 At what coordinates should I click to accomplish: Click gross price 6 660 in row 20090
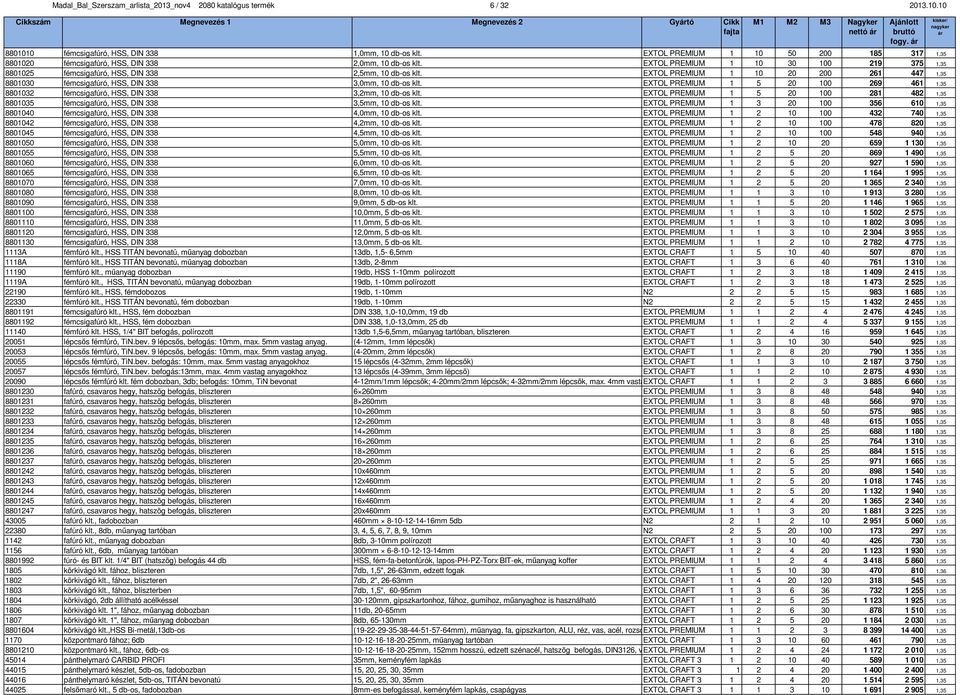913,381
